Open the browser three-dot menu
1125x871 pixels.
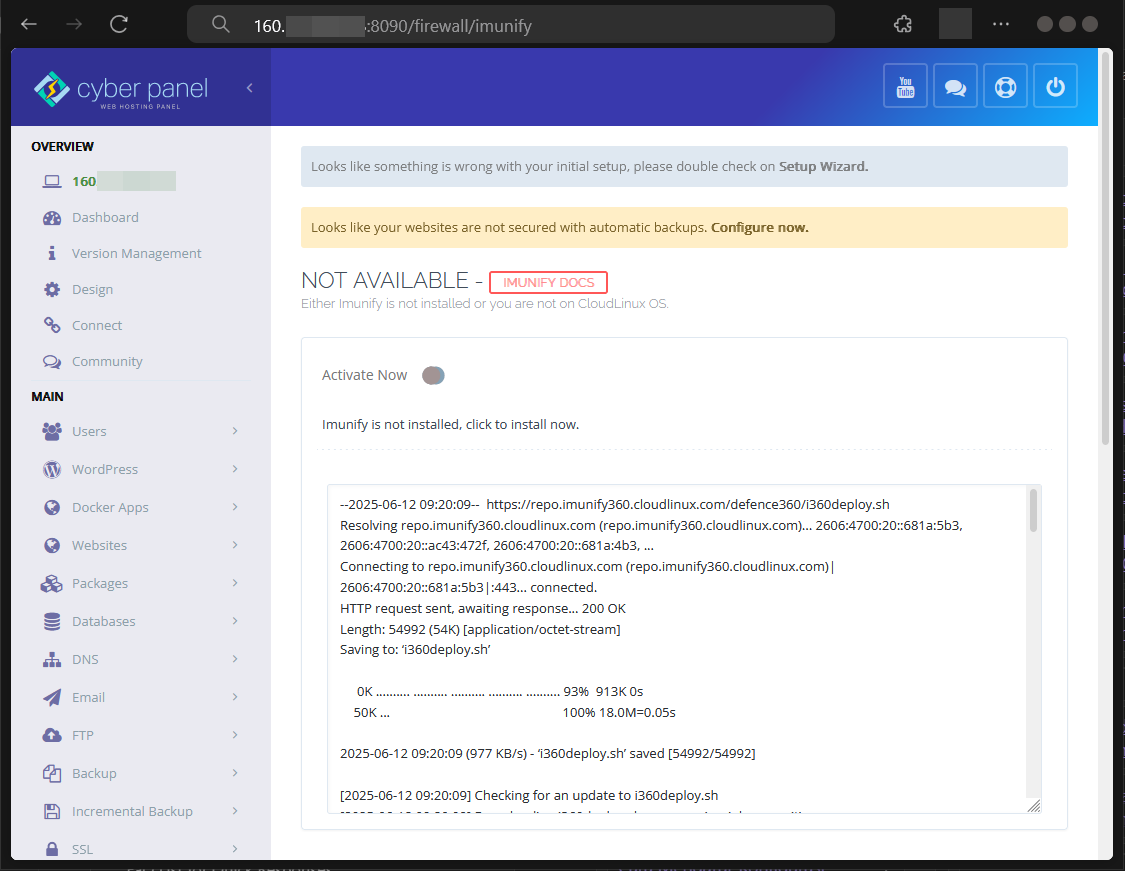(1001, 24)
